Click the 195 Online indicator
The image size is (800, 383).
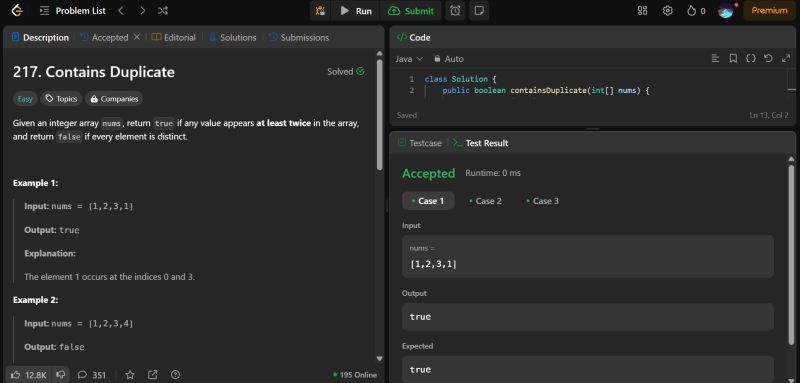[x=355, y=375]
